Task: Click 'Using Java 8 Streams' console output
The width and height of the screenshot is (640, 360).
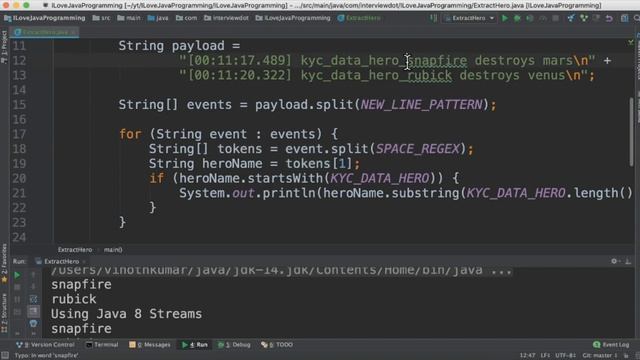Action: [127, 314]
